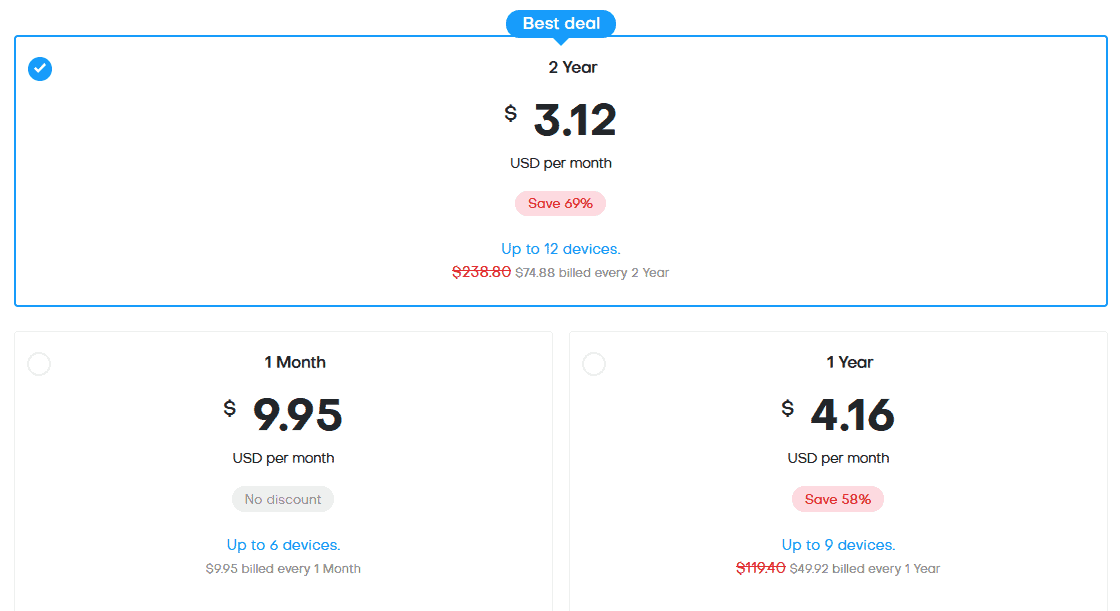Open the Up to 6 devices link
The width and height of the screenshot is (1120, 611).
tap(283, 545)
